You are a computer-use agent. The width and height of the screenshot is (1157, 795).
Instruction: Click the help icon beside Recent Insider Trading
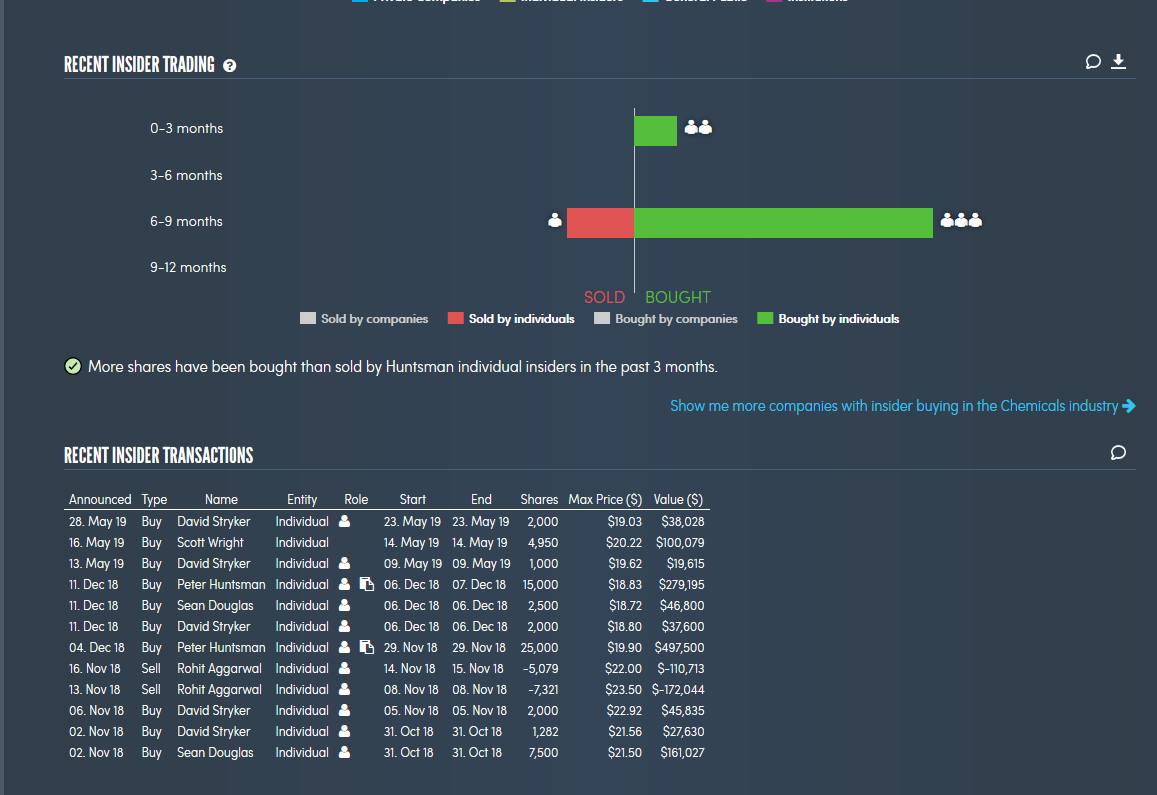pos(230,66)
